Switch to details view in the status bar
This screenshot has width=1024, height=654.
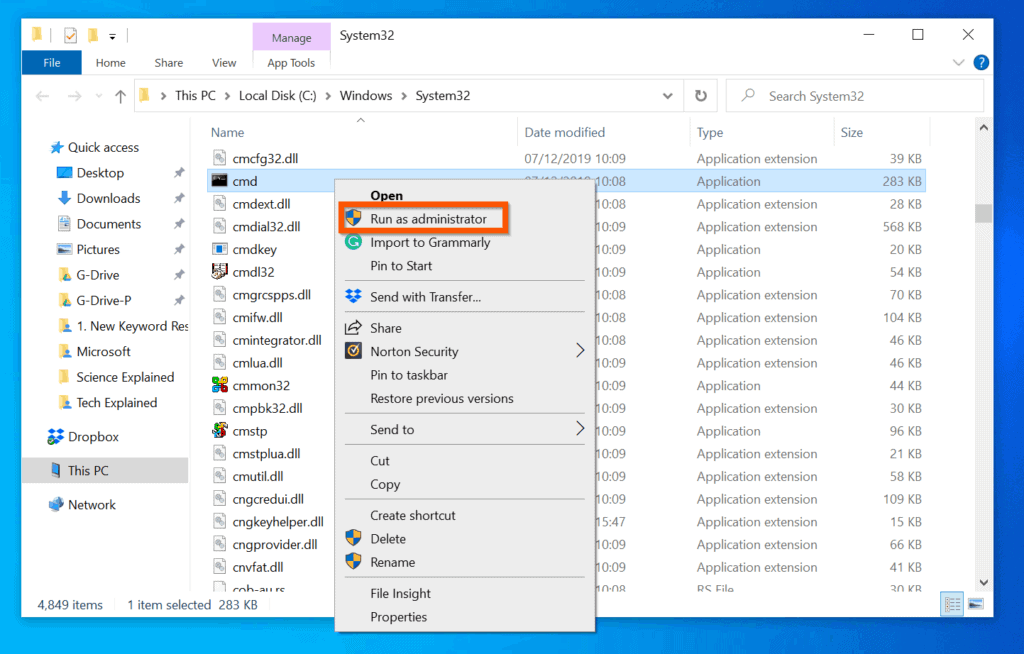(x=951, y=604)
